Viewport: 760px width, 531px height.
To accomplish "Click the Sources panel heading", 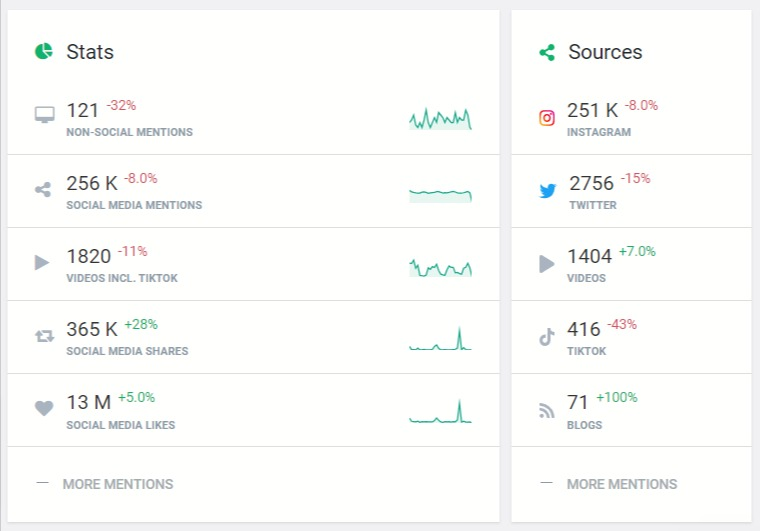I will [x=605, y=52].
